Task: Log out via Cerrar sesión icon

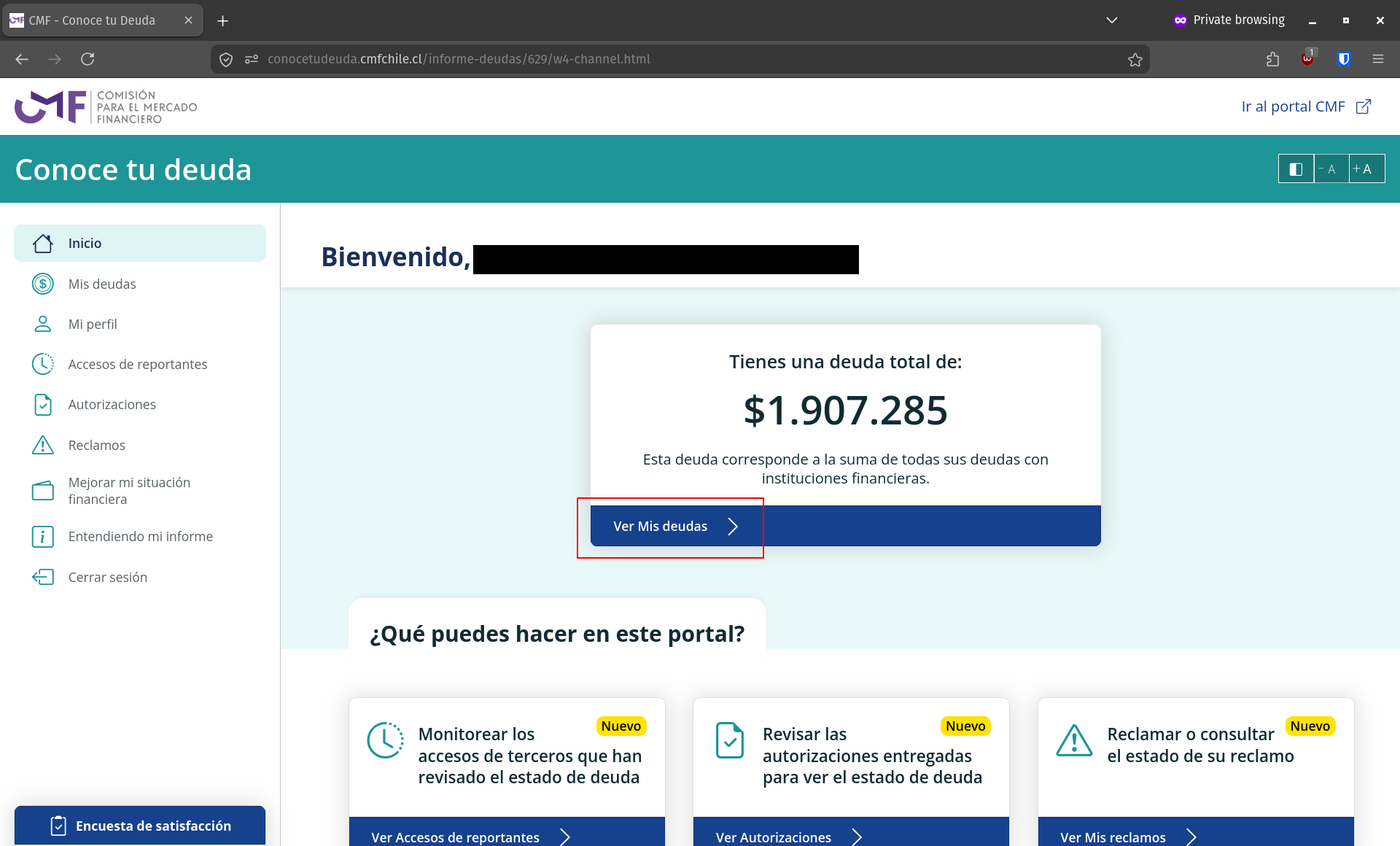Action: click(43, 577)
